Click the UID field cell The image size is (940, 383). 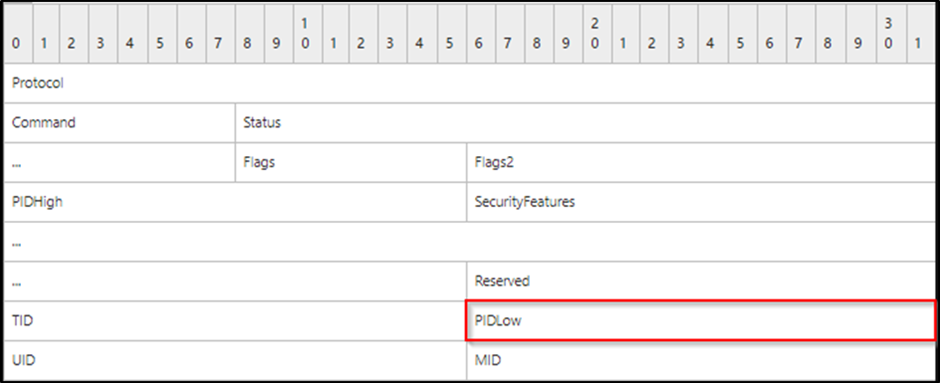click(x=235, y=360)
